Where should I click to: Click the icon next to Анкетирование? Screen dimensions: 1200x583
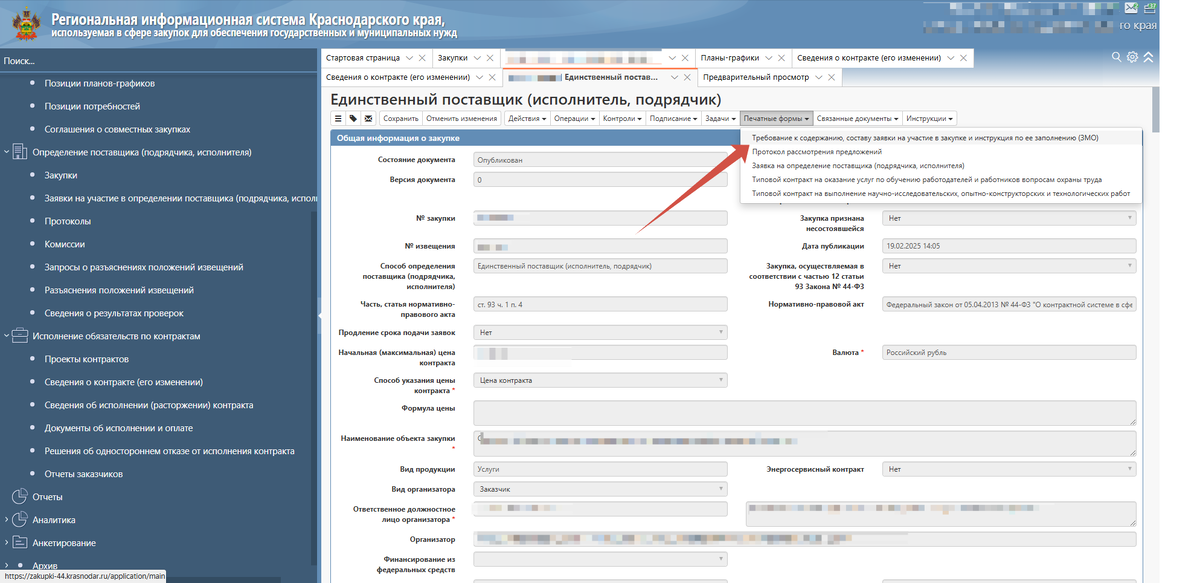coord(19,542)
